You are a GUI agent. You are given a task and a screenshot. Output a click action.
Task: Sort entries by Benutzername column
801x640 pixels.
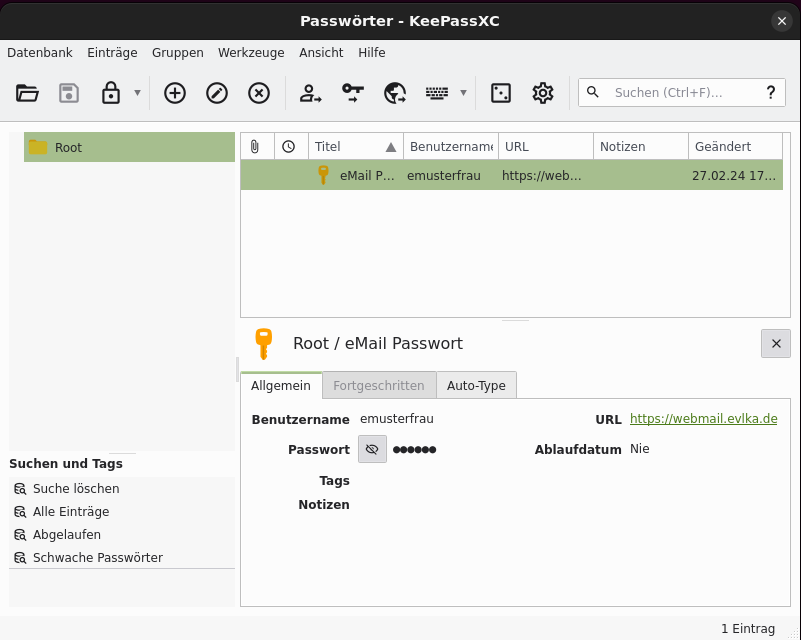click(x=451, y=147)
